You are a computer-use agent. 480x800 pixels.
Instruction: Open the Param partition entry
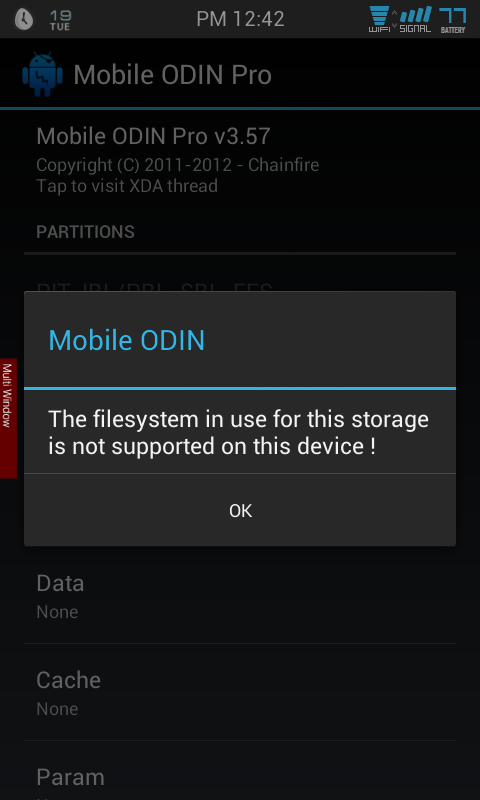point(240,771)
